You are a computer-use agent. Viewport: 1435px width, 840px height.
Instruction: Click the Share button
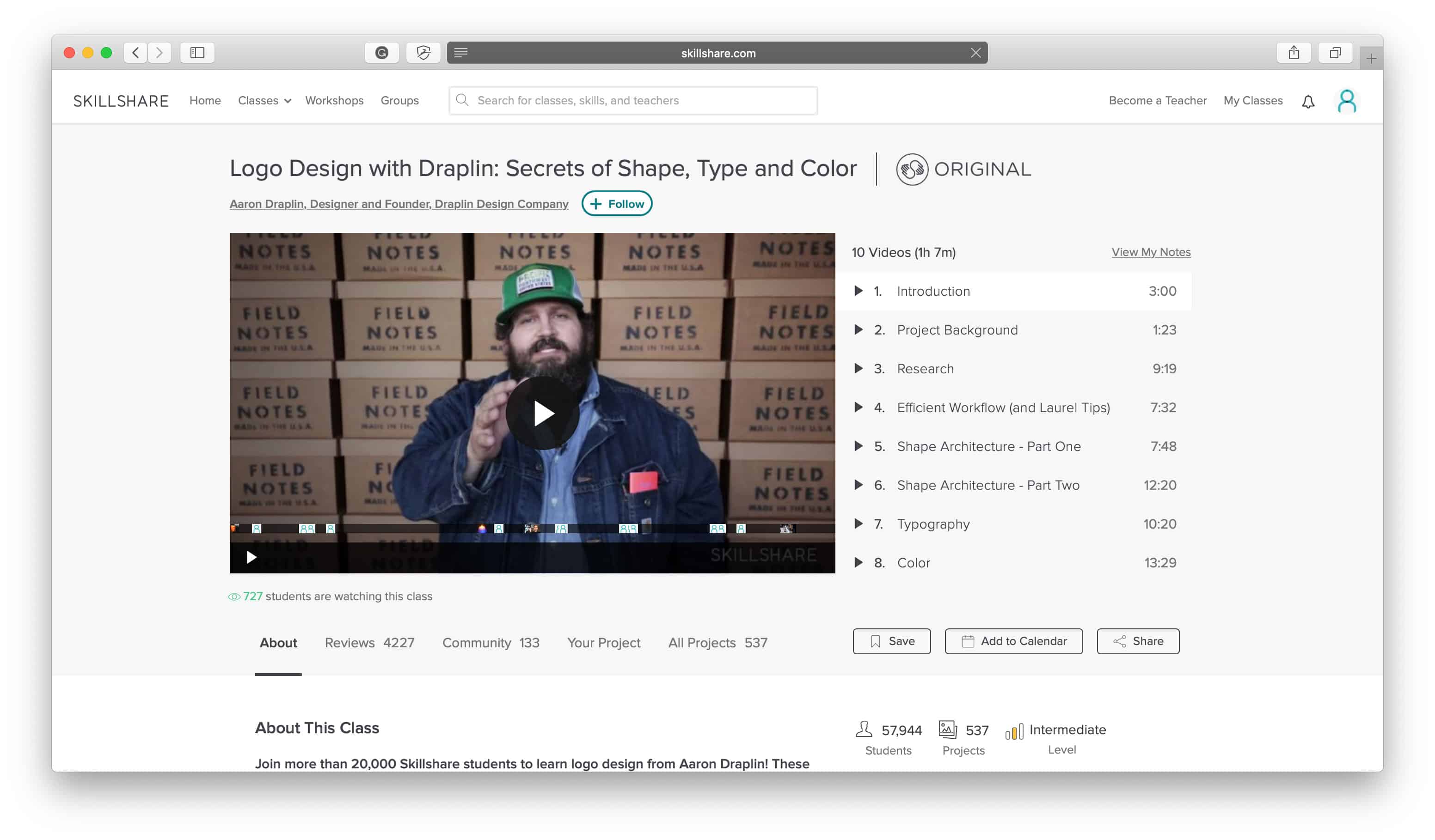coord(1138,641)
